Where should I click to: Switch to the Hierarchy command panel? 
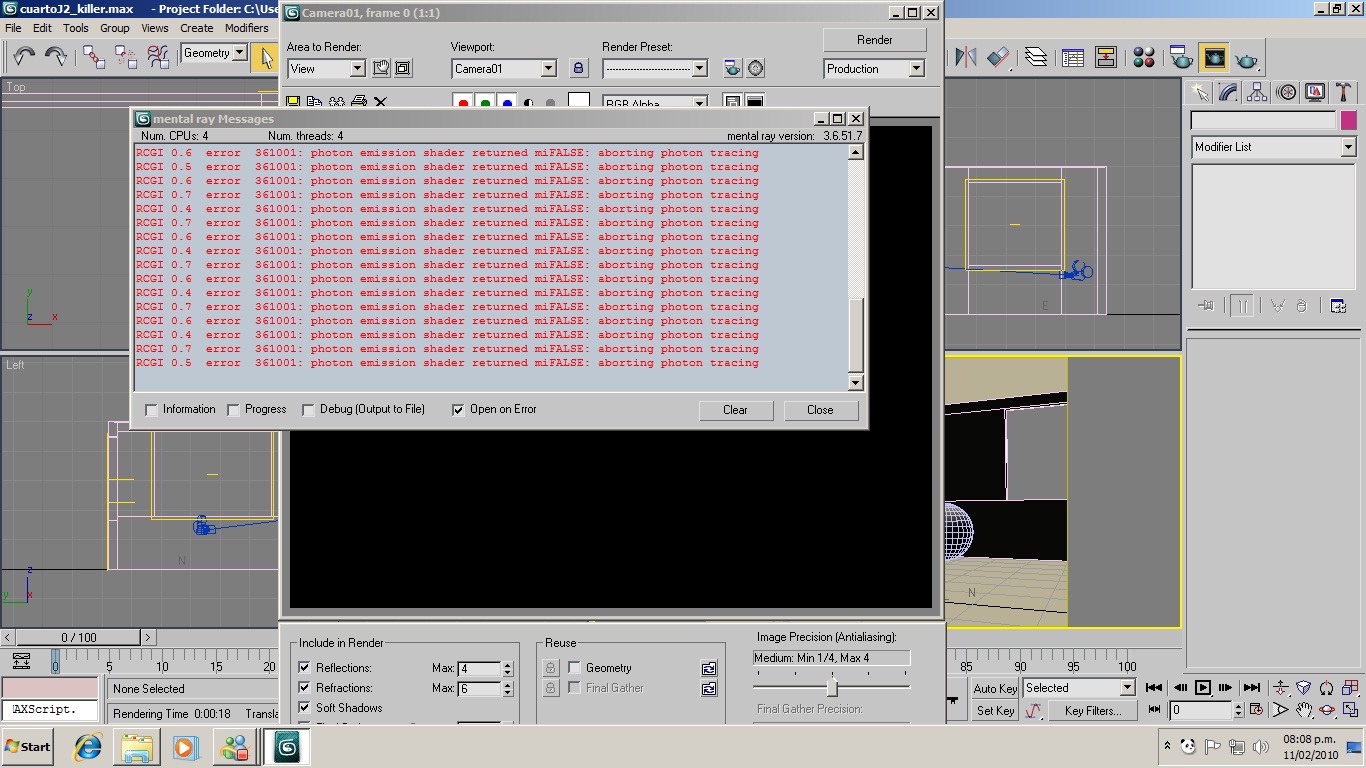[x=1258, y=93]
